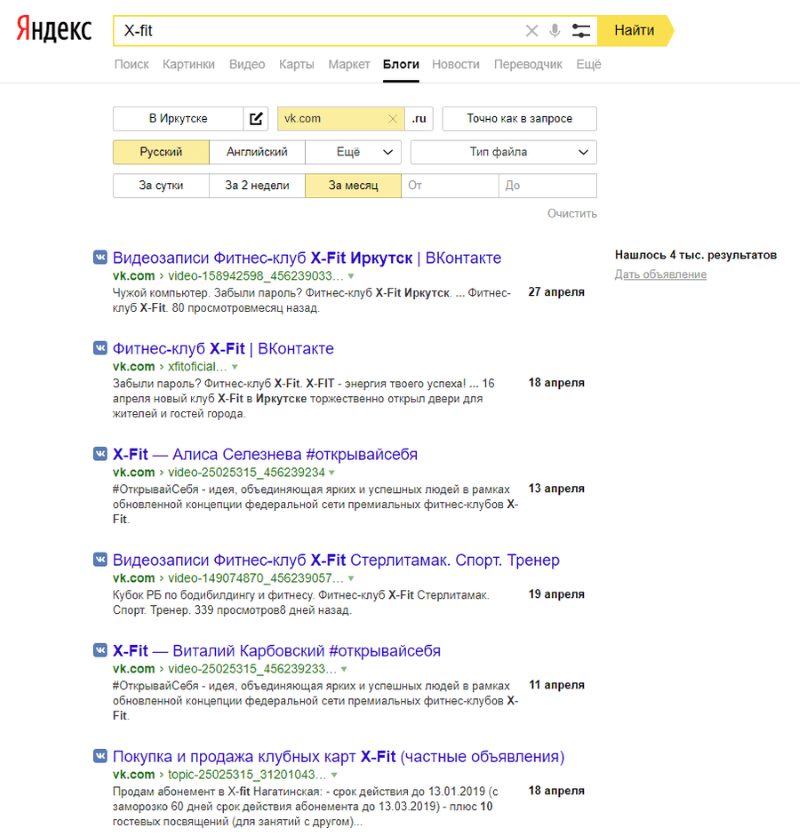The height and width of the screenshot is (837, 800).
Task: Switch to the Переводчик tab
Action: pos(528,65)
